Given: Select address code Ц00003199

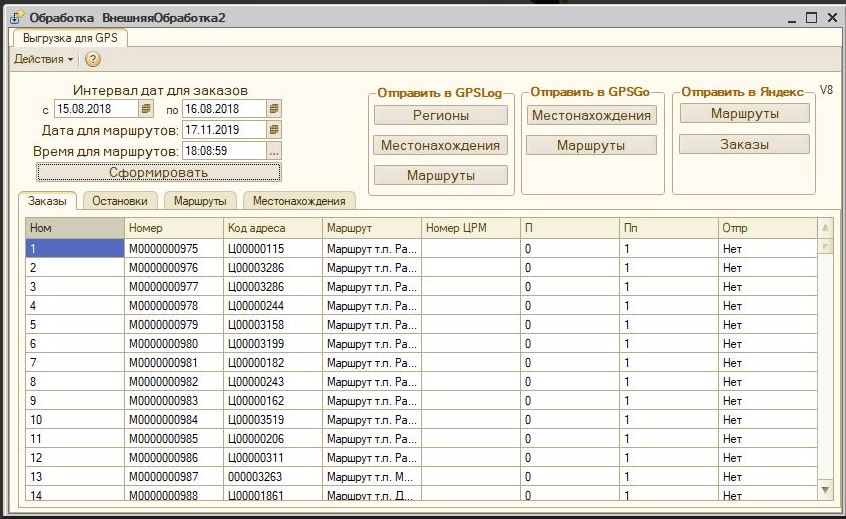Looking at the screenshot, I should point(272,344).
